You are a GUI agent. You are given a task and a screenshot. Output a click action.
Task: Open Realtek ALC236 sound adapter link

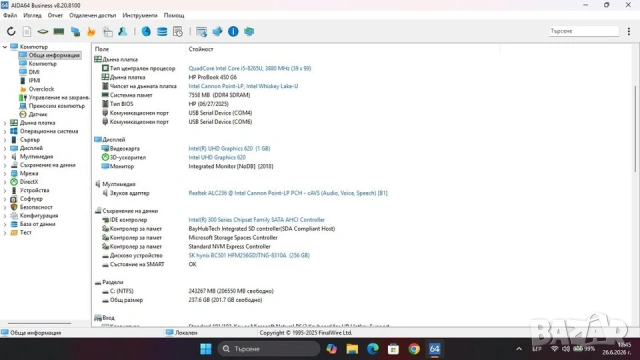tap(288, 193)
